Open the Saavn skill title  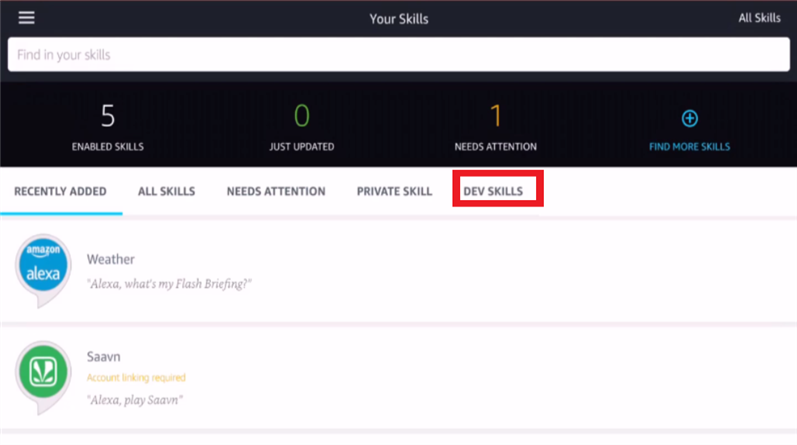coord(104,357)
